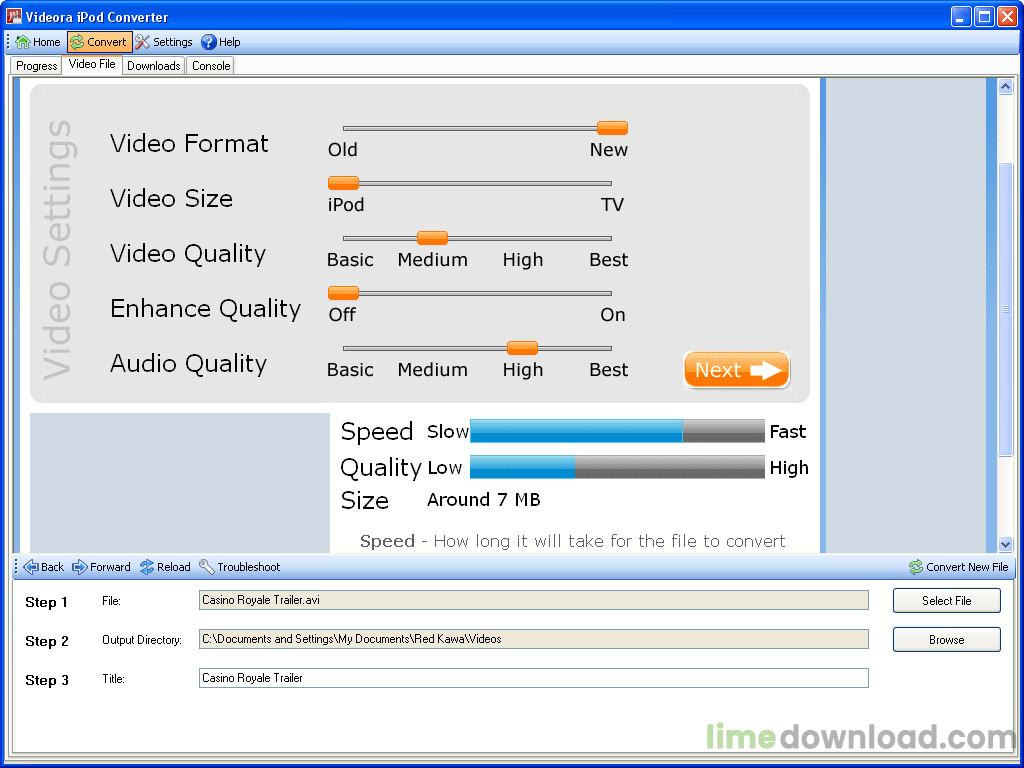Click the Output Directory field
The height and width of the screenshot is (768, 1024).
pyautogui.click(x=534, y=639)
